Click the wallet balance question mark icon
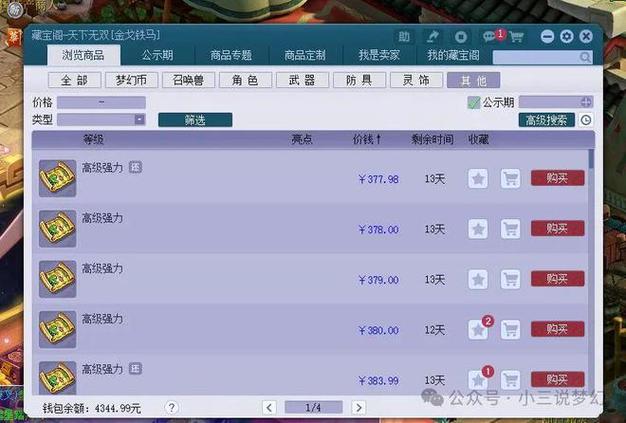The image size is (626, 423). [172, 408]
